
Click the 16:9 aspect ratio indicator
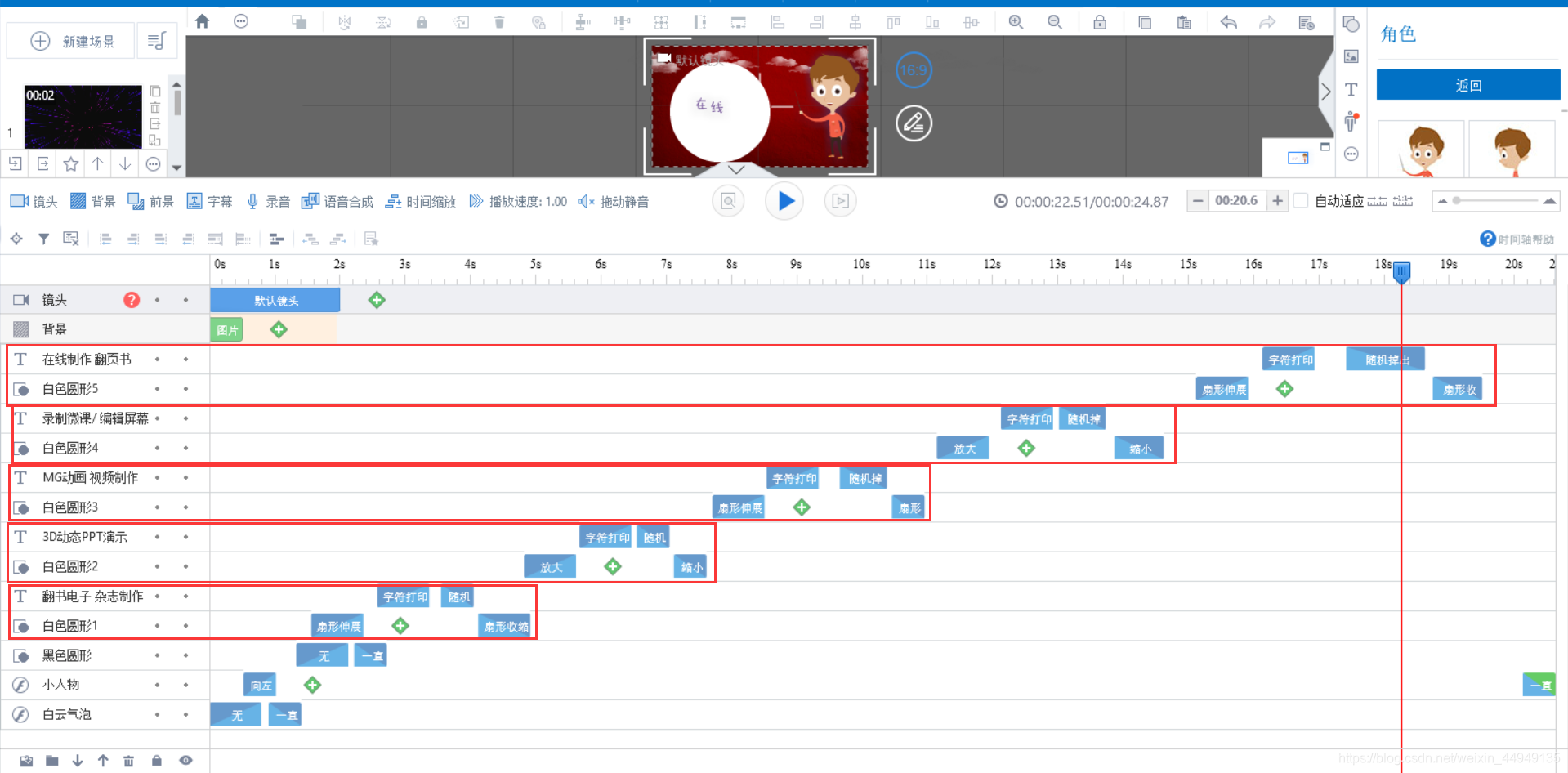[914, 70]
